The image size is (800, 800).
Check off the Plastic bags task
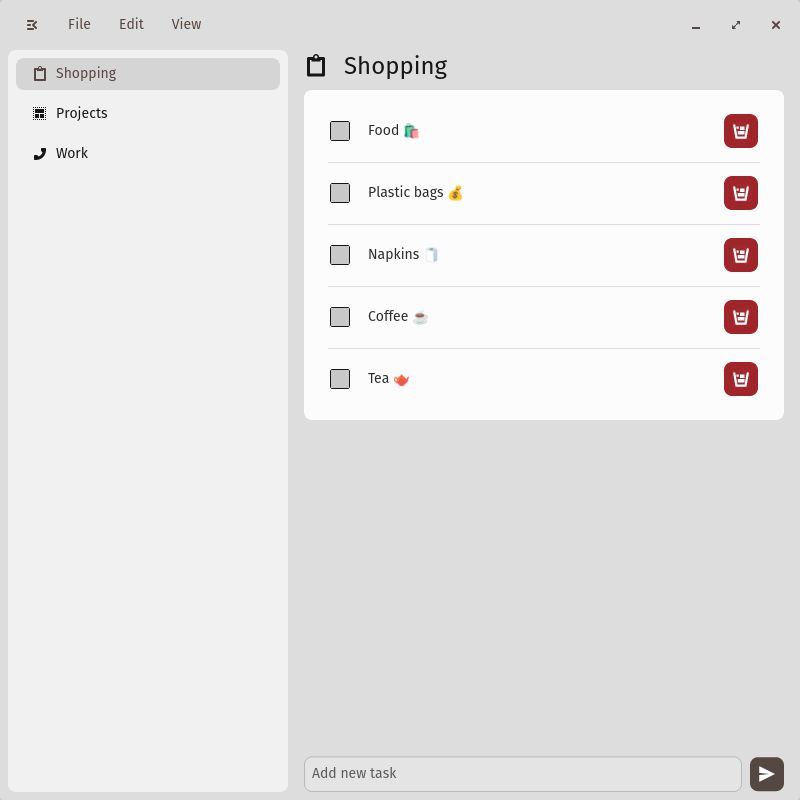[340, 193]
